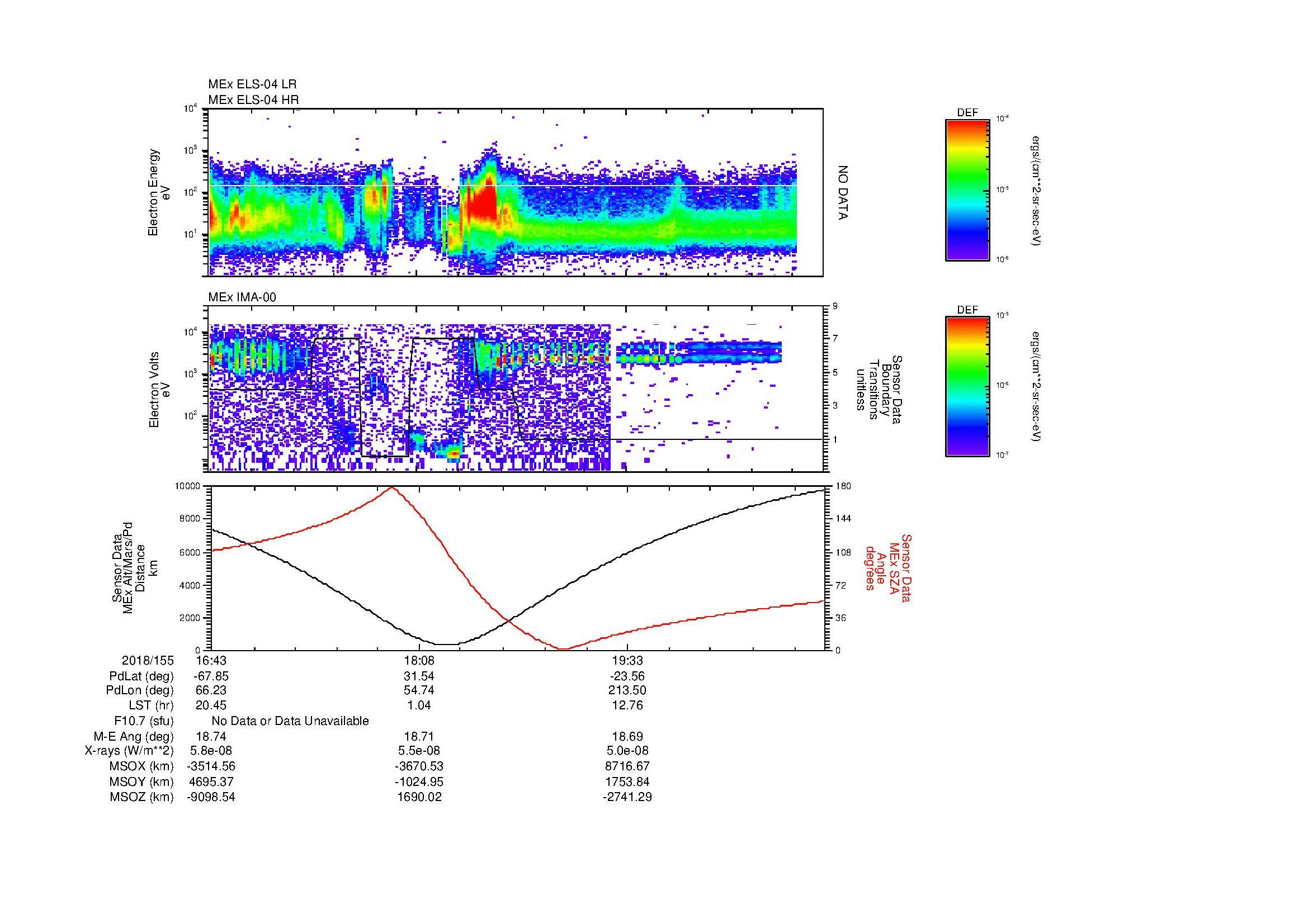Click the 'X-rays (W/m**2)' row label
The width and height of the screenshot is (1308, 924).
pyautogui.click(x=129, y=751)
